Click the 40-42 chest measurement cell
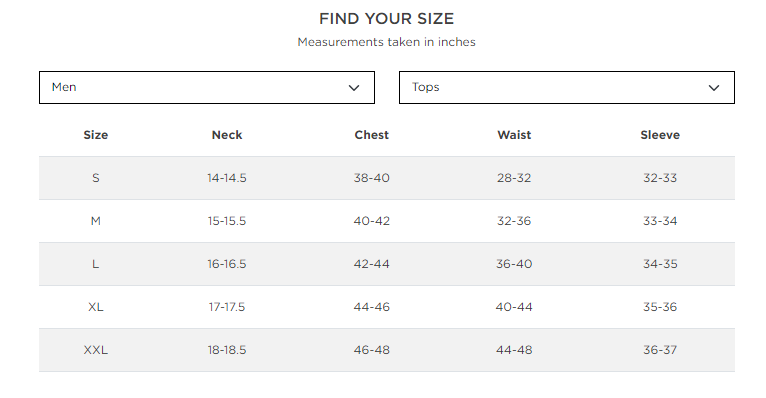 click(x=372, y=221)
